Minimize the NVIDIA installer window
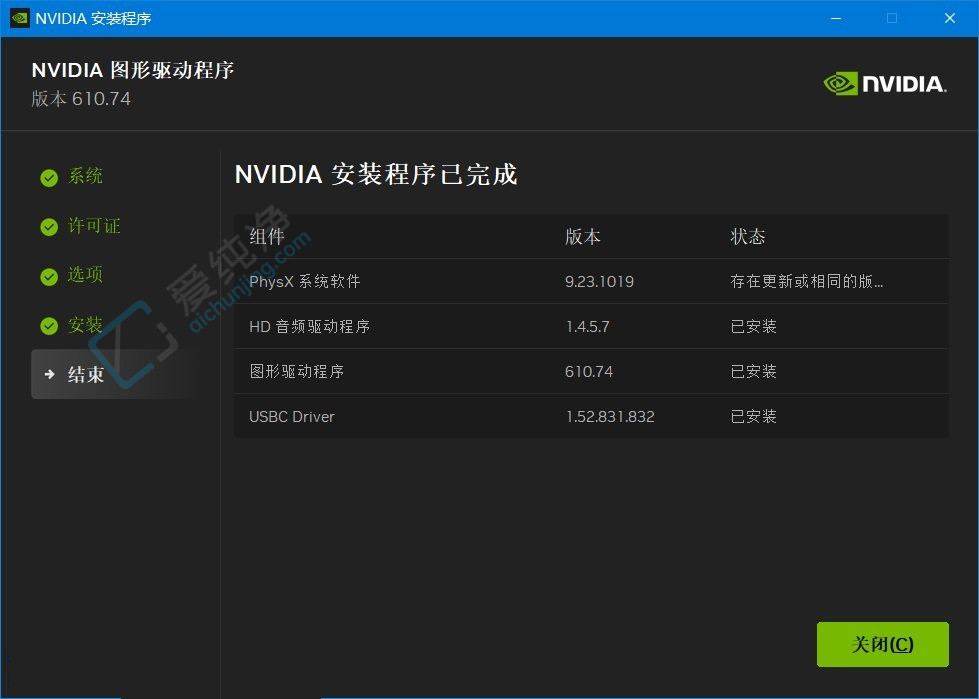The image size is (979, 699). 835,18
